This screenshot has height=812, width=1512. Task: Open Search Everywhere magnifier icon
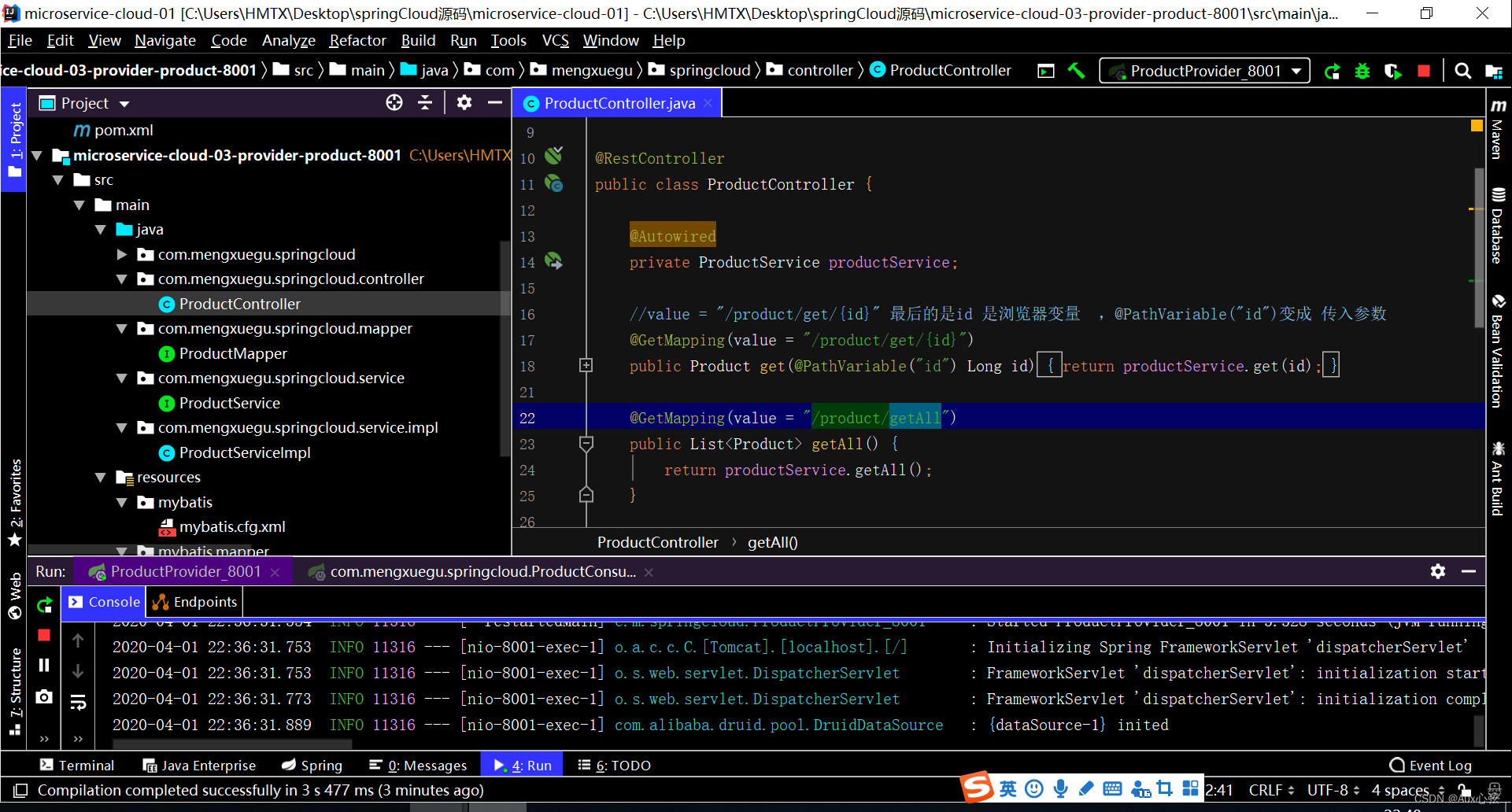(x=1462, y=71)
